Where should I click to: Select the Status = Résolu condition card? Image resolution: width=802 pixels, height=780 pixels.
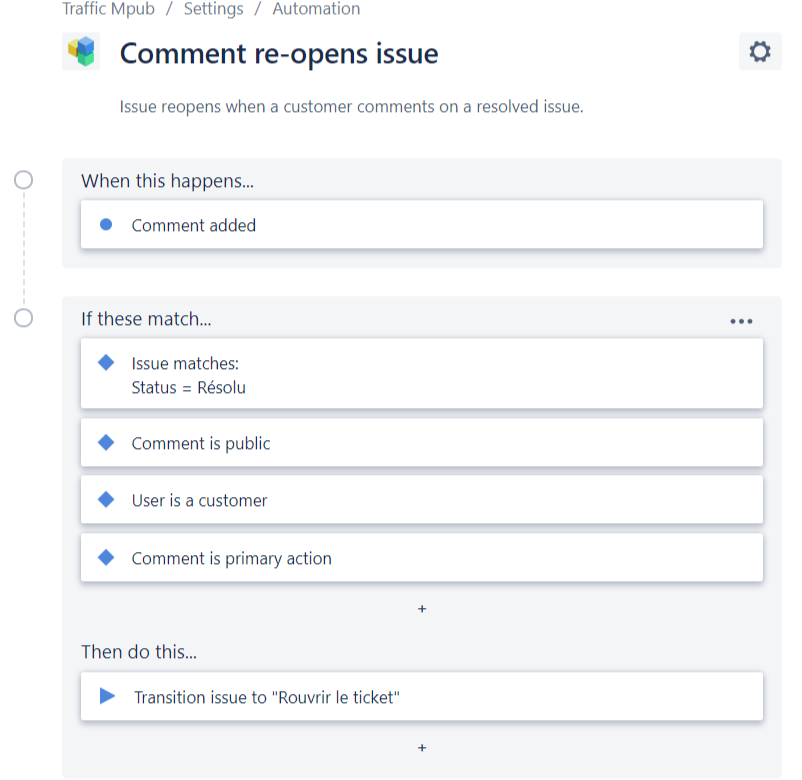(x=420, y=374)
